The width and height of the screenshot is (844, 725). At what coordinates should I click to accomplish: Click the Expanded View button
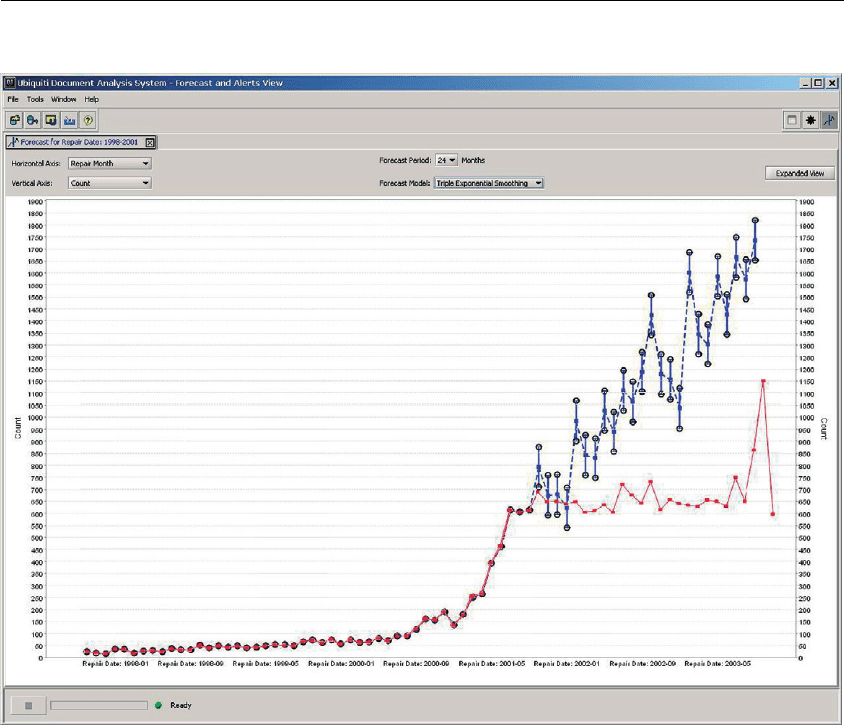click(800, 173)
